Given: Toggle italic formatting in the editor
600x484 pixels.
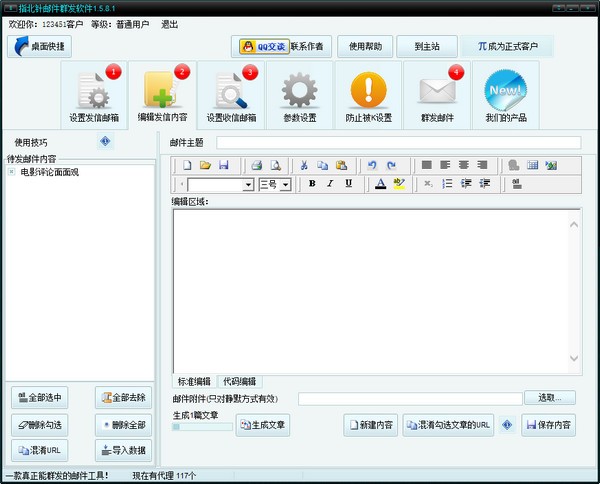Looking at the screenshot, I should pyautogui.click(x=330, y=184).
